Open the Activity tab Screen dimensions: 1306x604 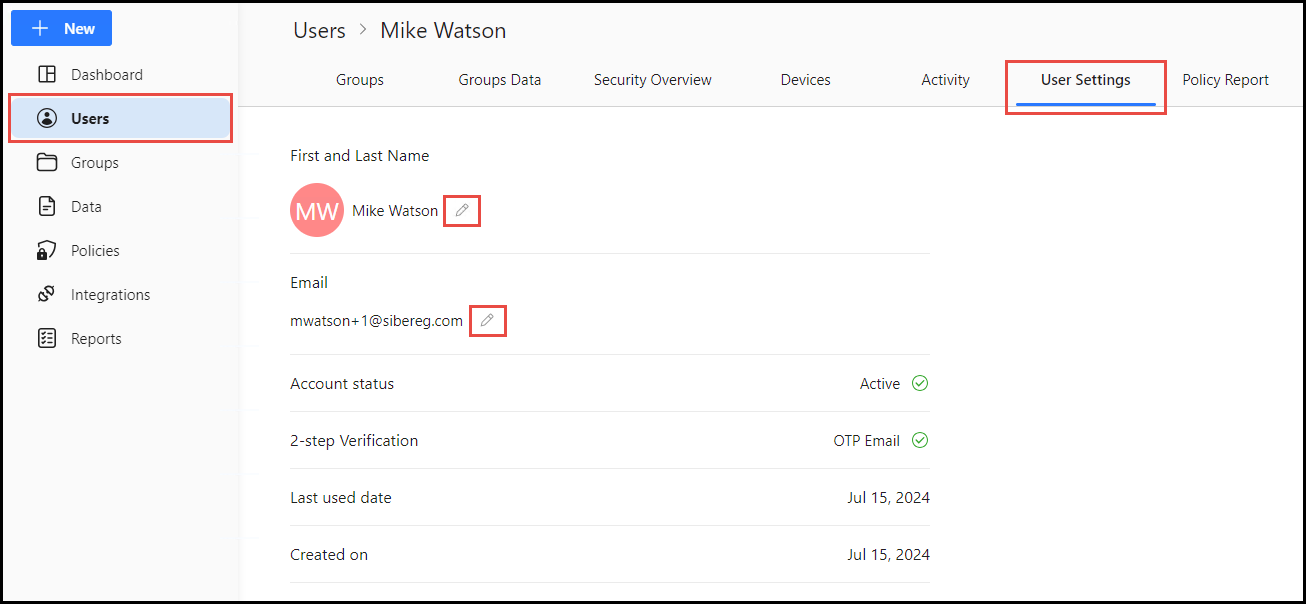tap(945, 80)
